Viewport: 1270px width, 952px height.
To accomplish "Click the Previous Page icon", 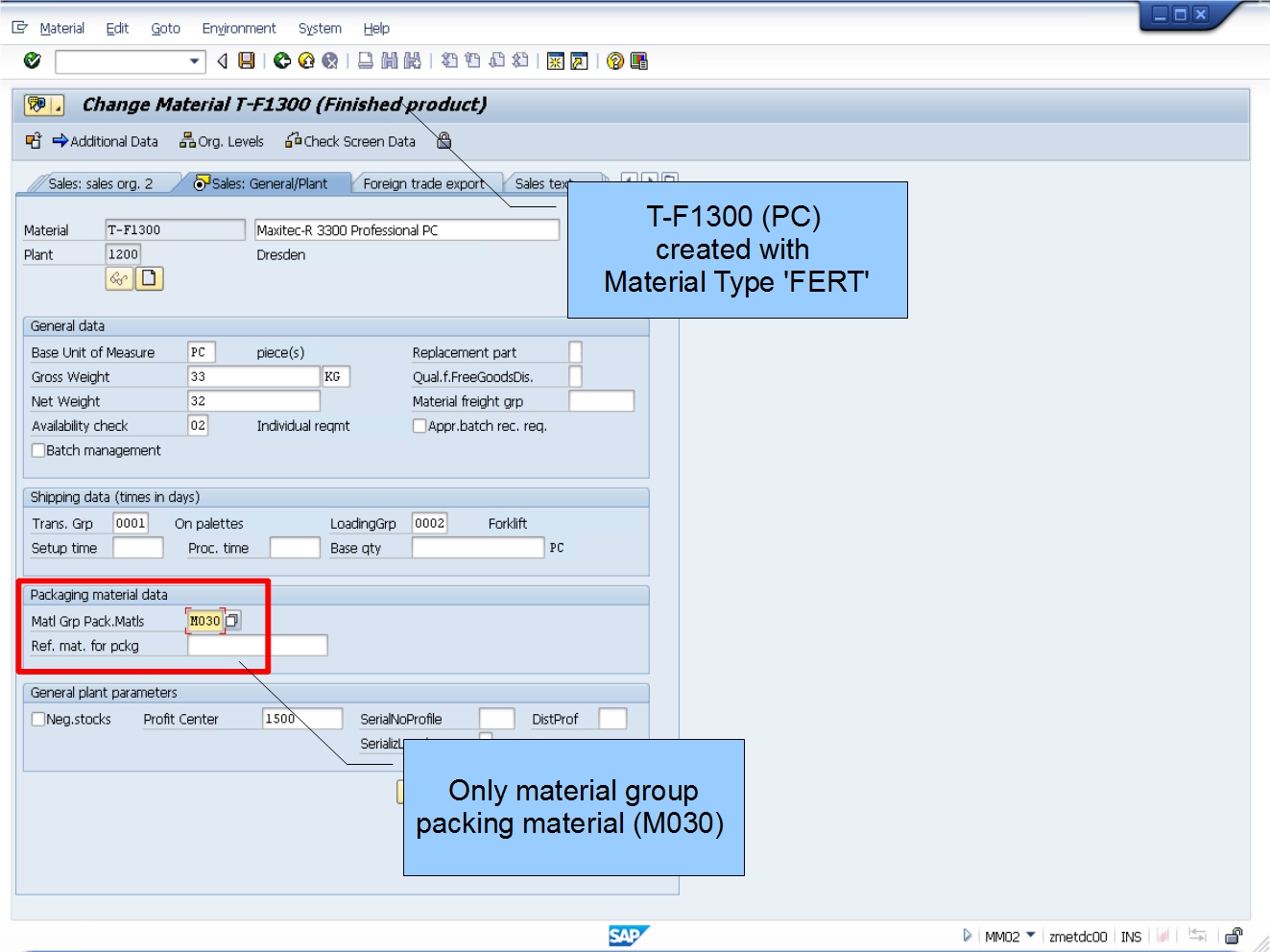I will [472, 60].
